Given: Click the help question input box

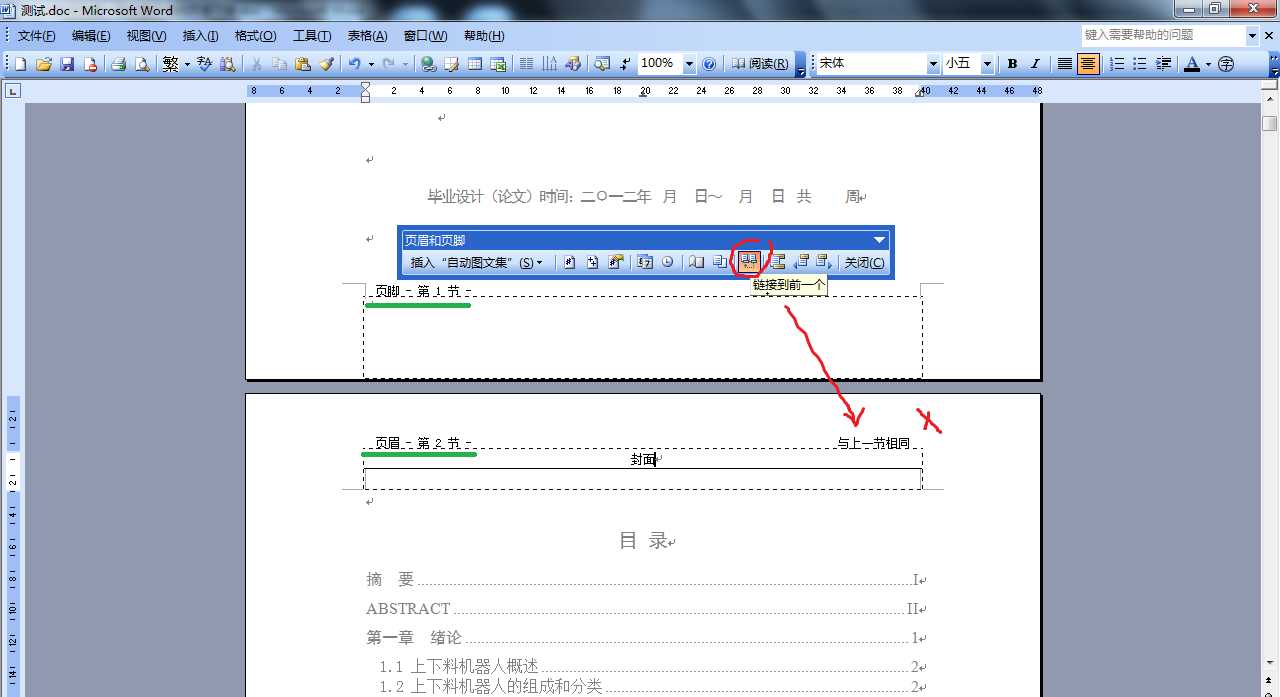Looking at the screenshot, I should 1163,35.
